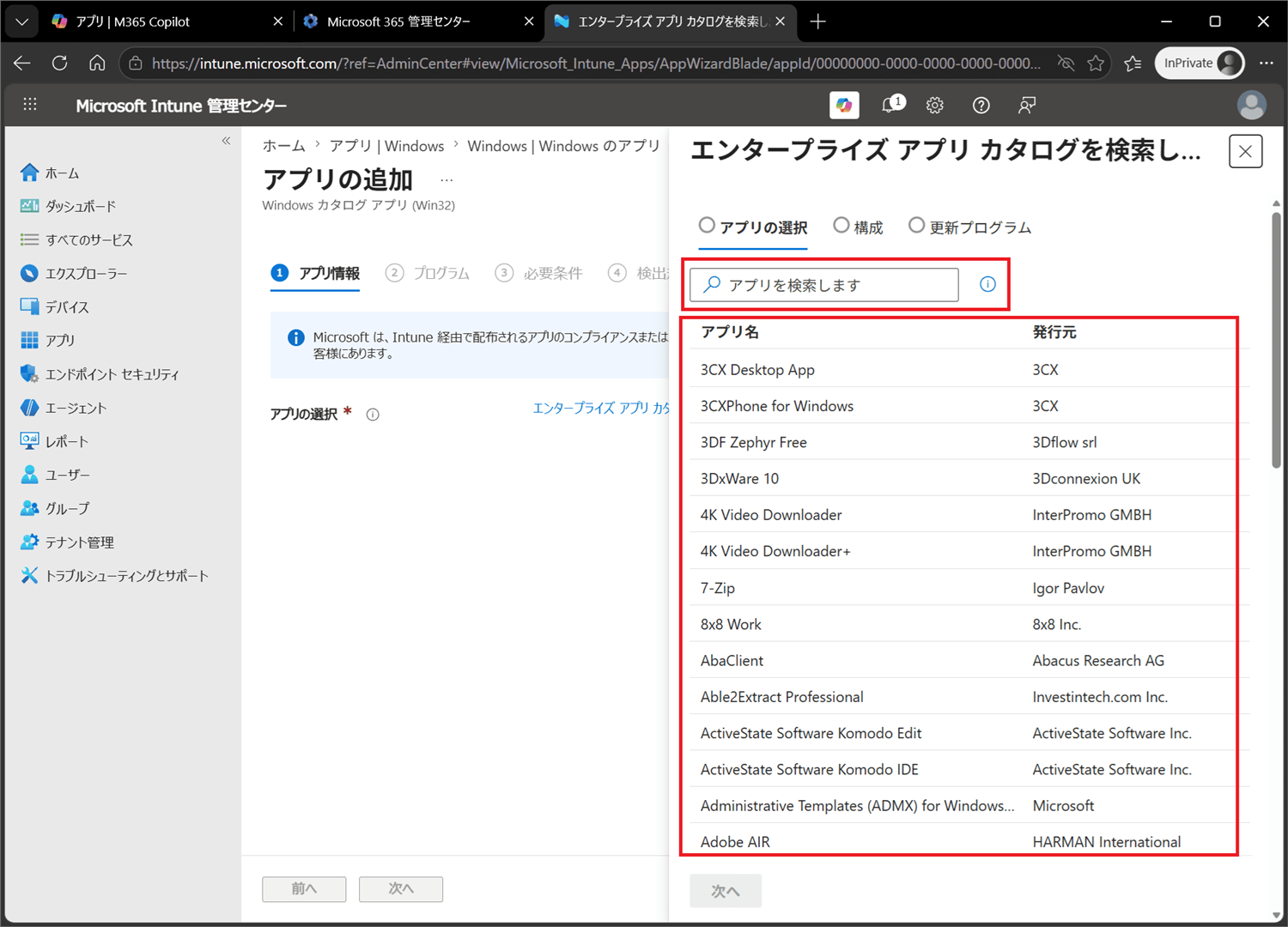
Task: Select Adobe AIR in the app list
Action: click(970, 842)
